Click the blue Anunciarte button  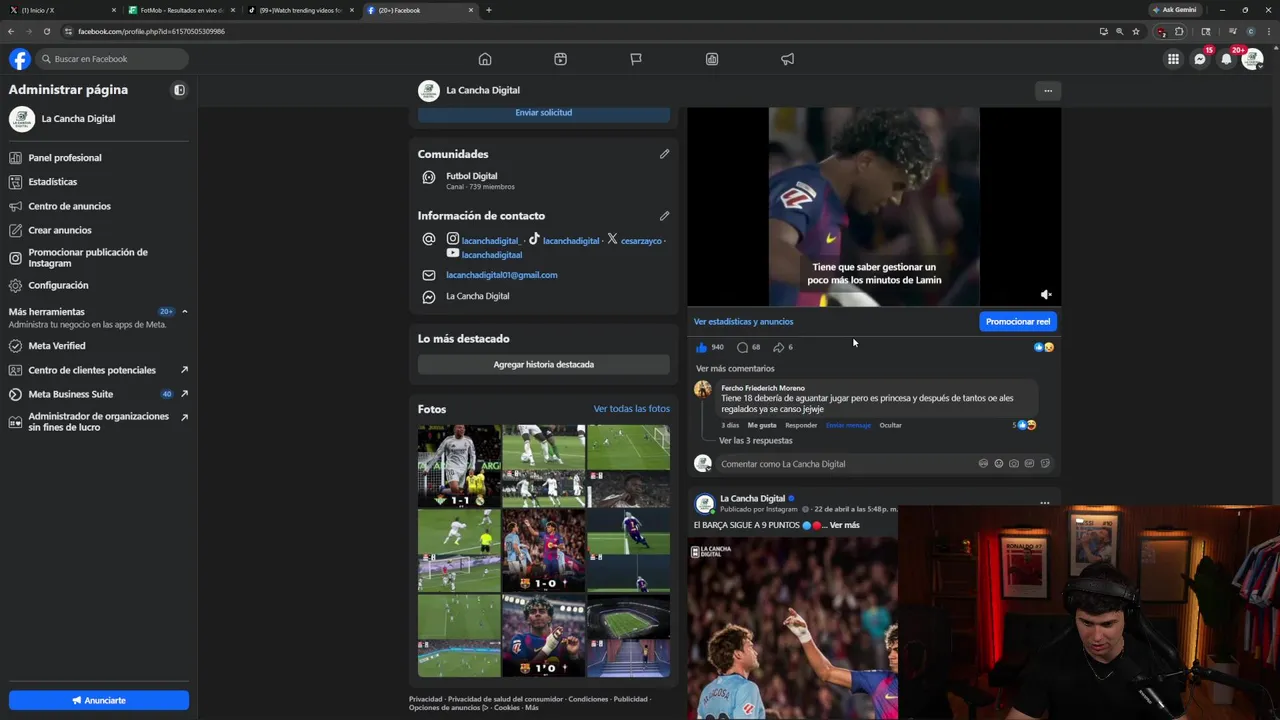click(x=99, y=700)
